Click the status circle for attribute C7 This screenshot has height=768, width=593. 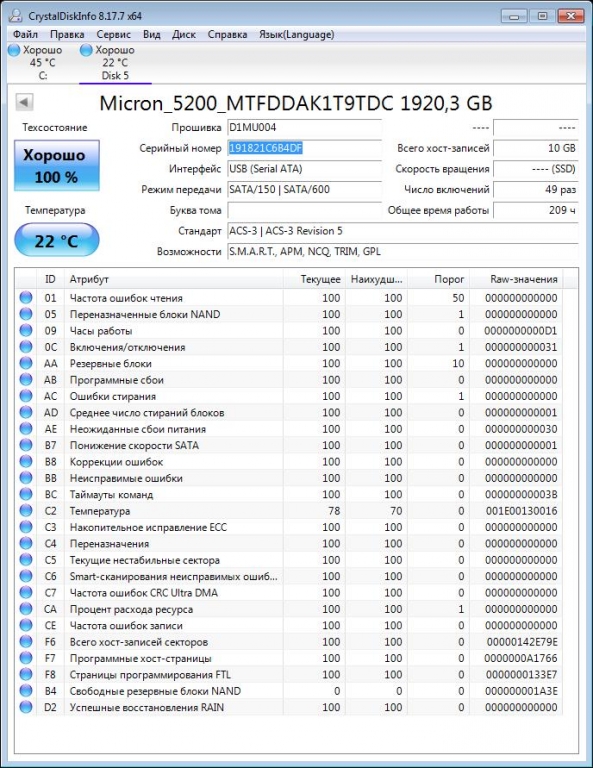click(x=26, y=593)
